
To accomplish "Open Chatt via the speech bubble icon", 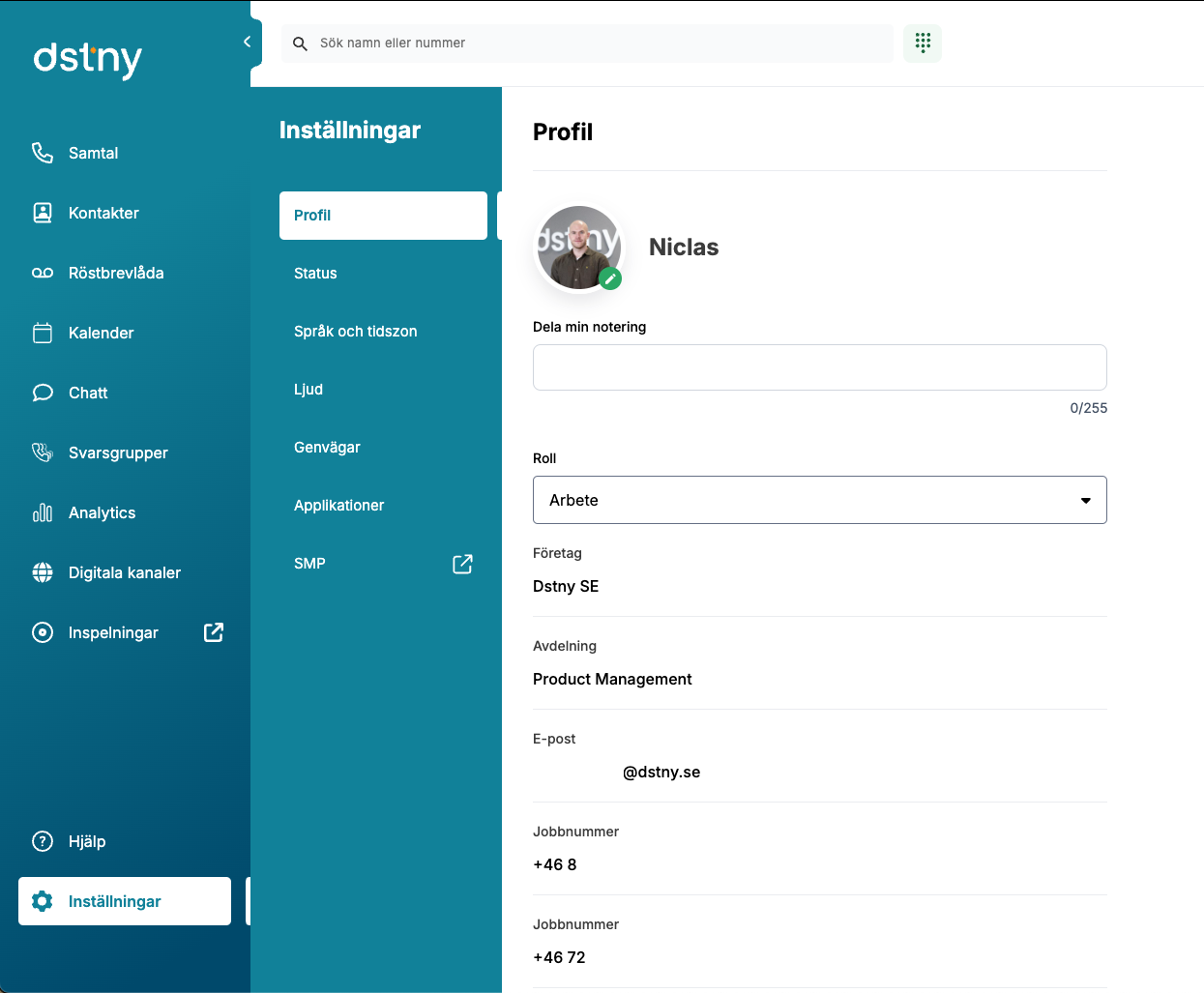I will point(43,393).
